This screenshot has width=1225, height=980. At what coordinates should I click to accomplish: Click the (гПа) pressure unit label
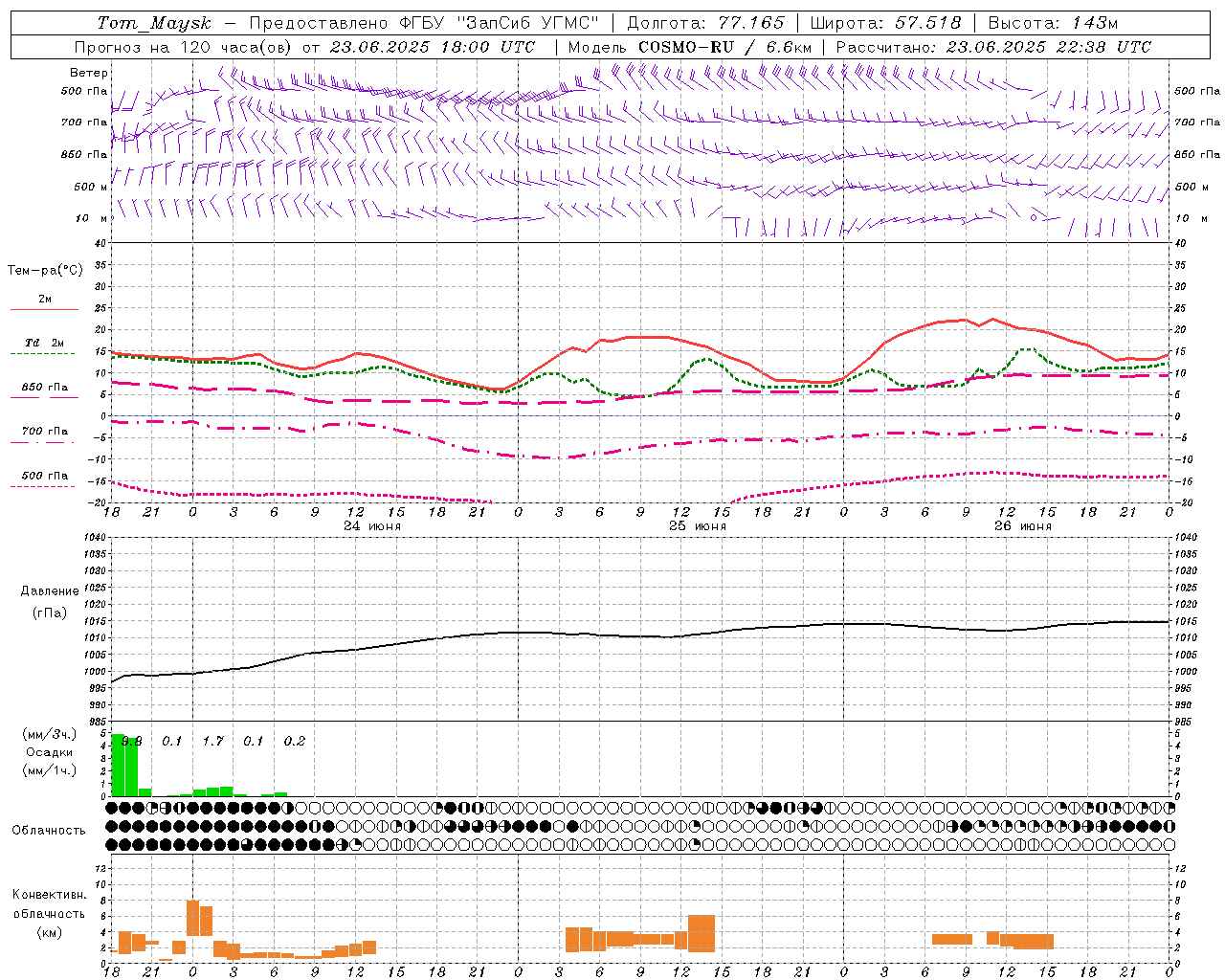(50, 613)
